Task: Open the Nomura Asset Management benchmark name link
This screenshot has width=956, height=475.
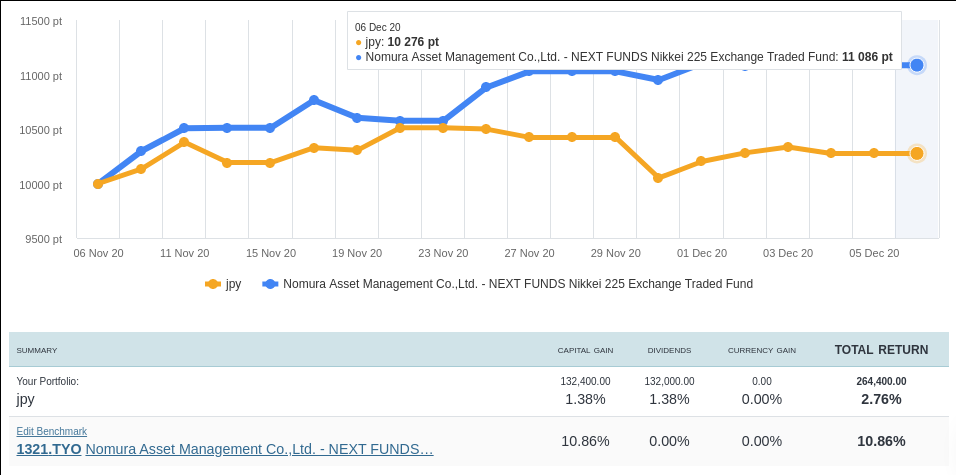Action: coord(259,449)
